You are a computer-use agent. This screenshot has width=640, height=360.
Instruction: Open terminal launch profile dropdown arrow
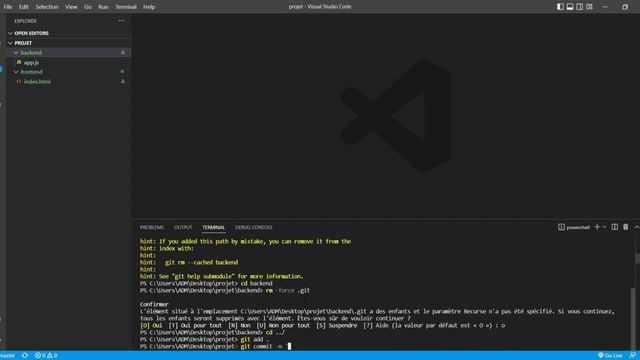tap(604, 227)
